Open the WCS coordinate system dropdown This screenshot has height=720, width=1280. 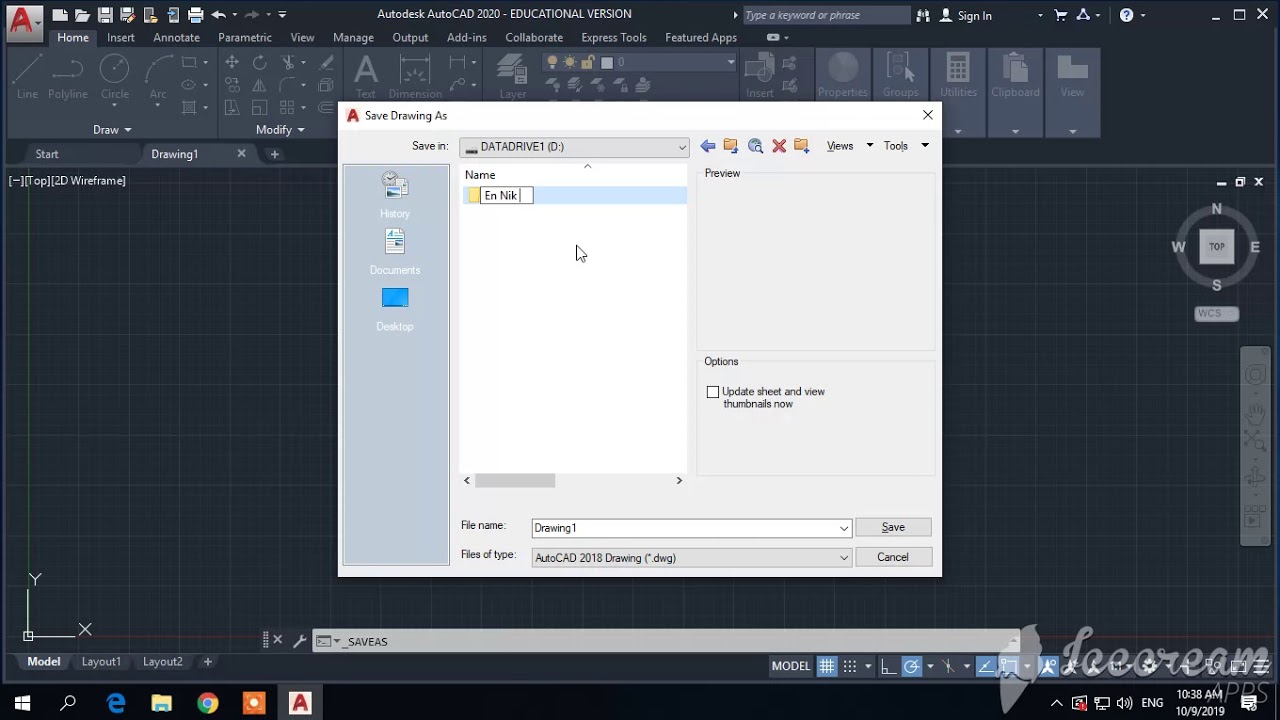coord(1217,314)
